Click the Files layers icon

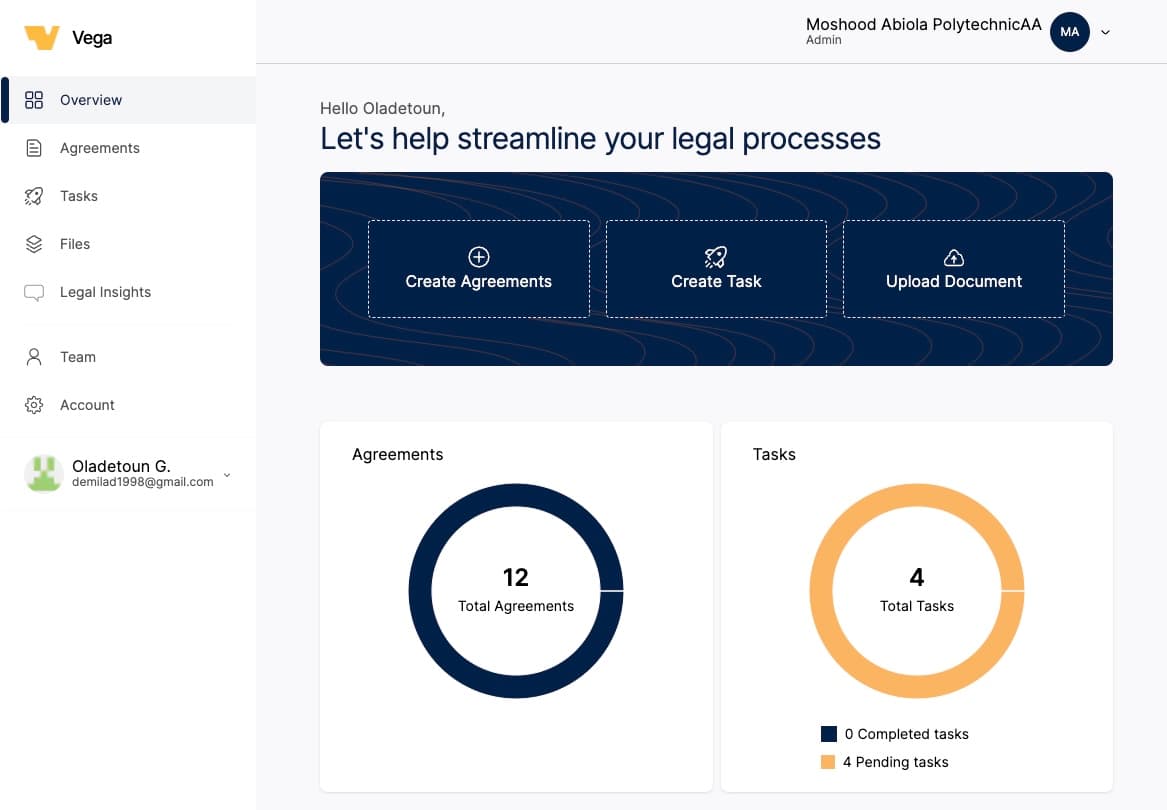34,244
